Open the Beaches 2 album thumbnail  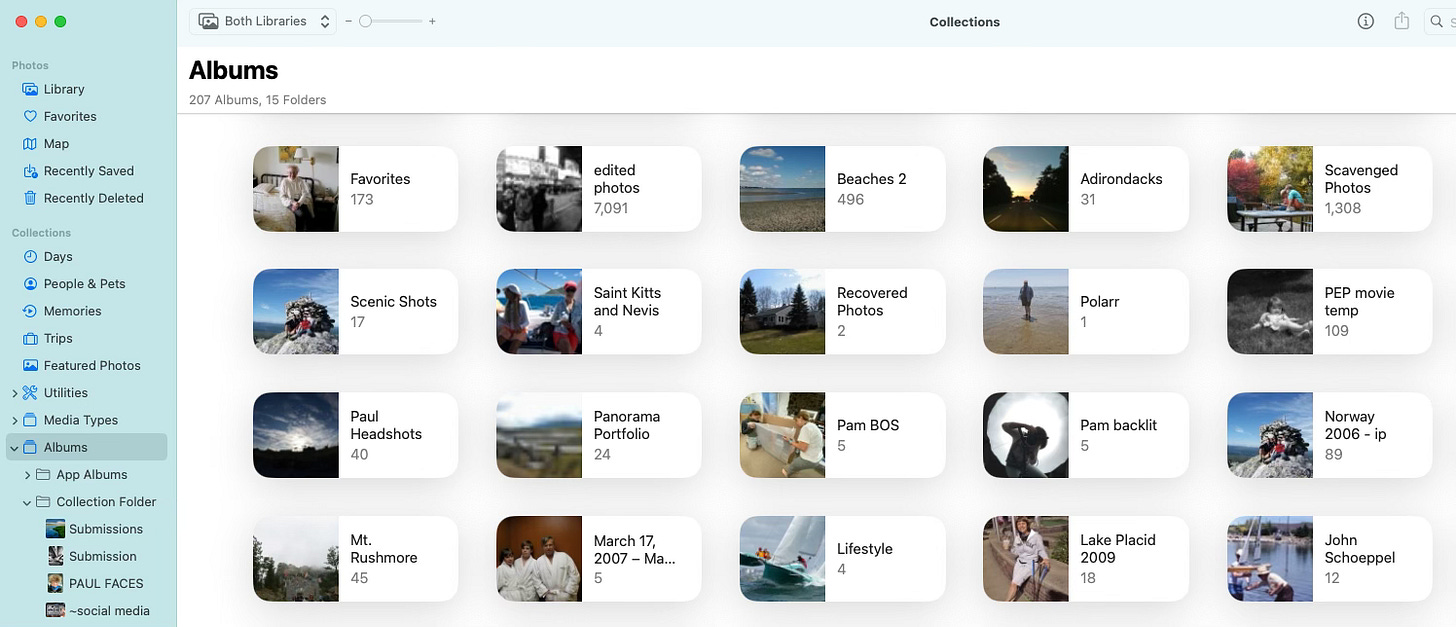[x=783, y=189]
